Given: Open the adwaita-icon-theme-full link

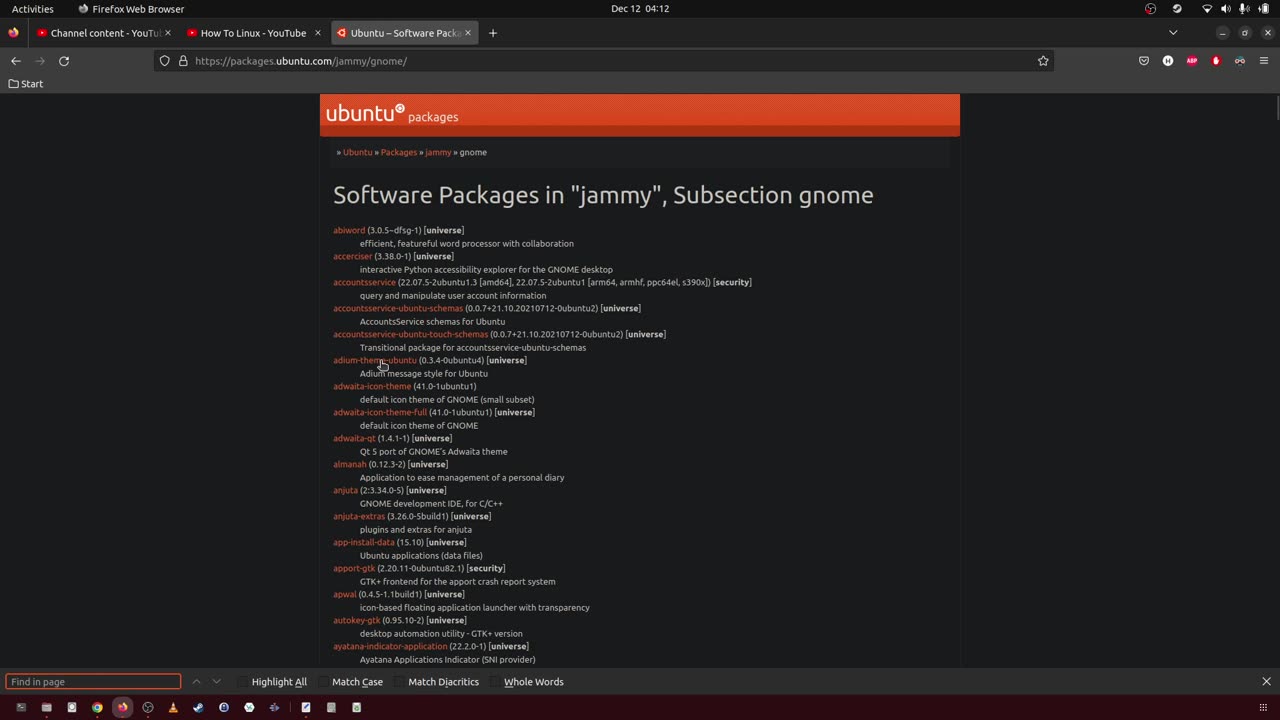Looking at the screenshot, I should [x=380, y=412].
